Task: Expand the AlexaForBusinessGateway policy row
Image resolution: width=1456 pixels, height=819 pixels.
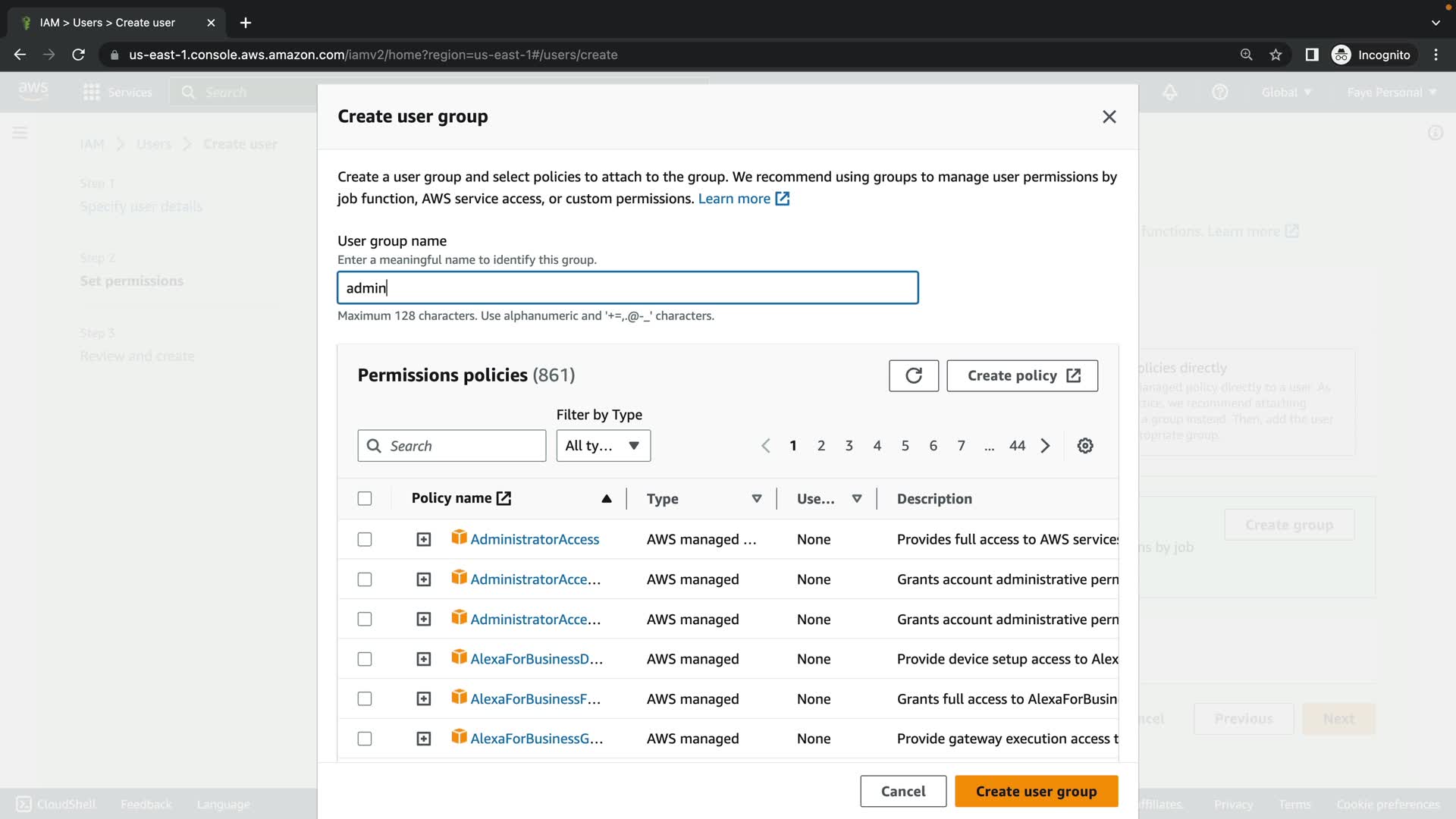Action: tap(423, 739)
